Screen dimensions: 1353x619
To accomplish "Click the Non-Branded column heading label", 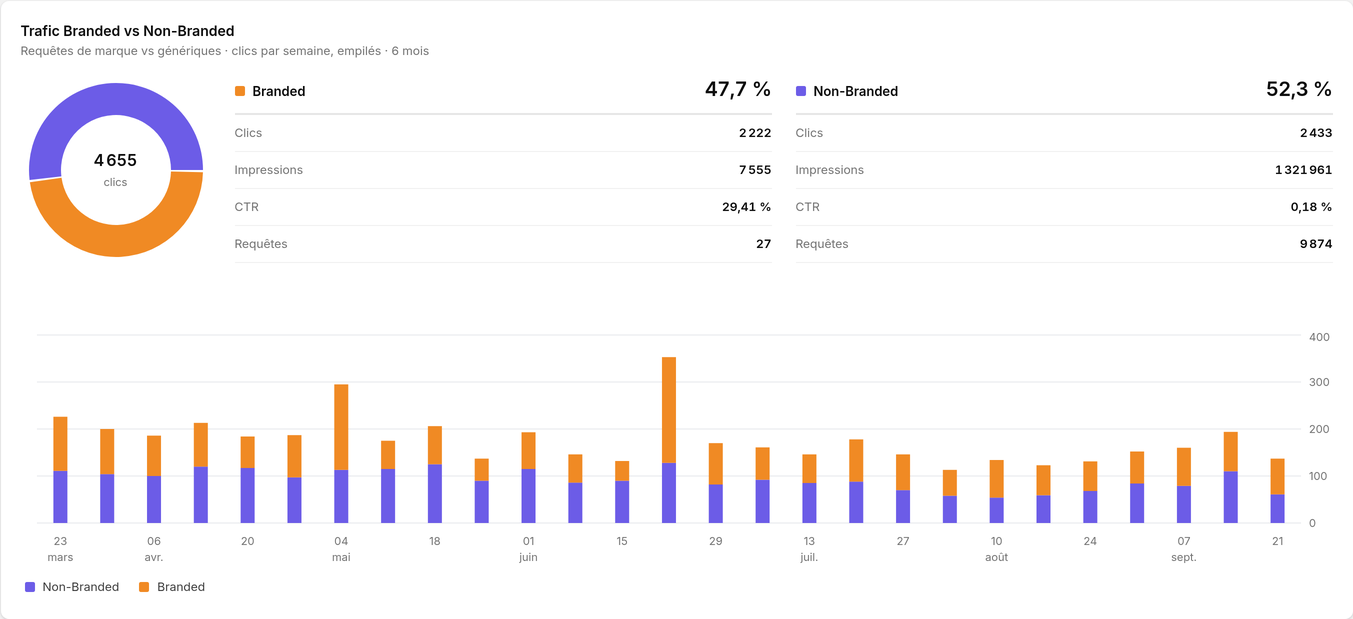I will coord(856,91).
